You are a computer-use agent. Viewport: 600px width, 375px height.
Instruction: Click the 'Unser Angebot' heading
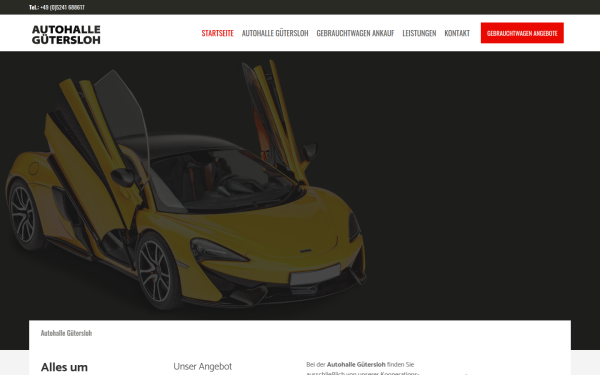tap(202, 367)
